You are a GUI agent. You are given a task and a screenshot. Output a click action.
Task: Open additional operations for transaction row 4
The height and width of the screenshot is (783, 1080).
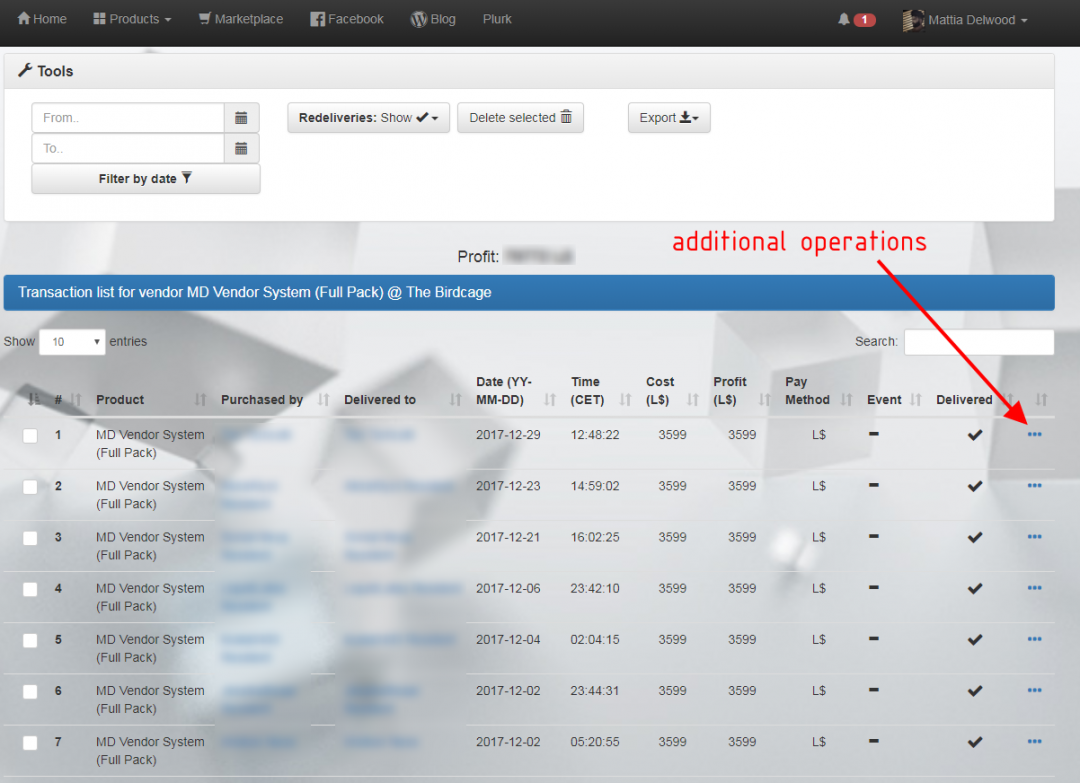(1034, 589)
